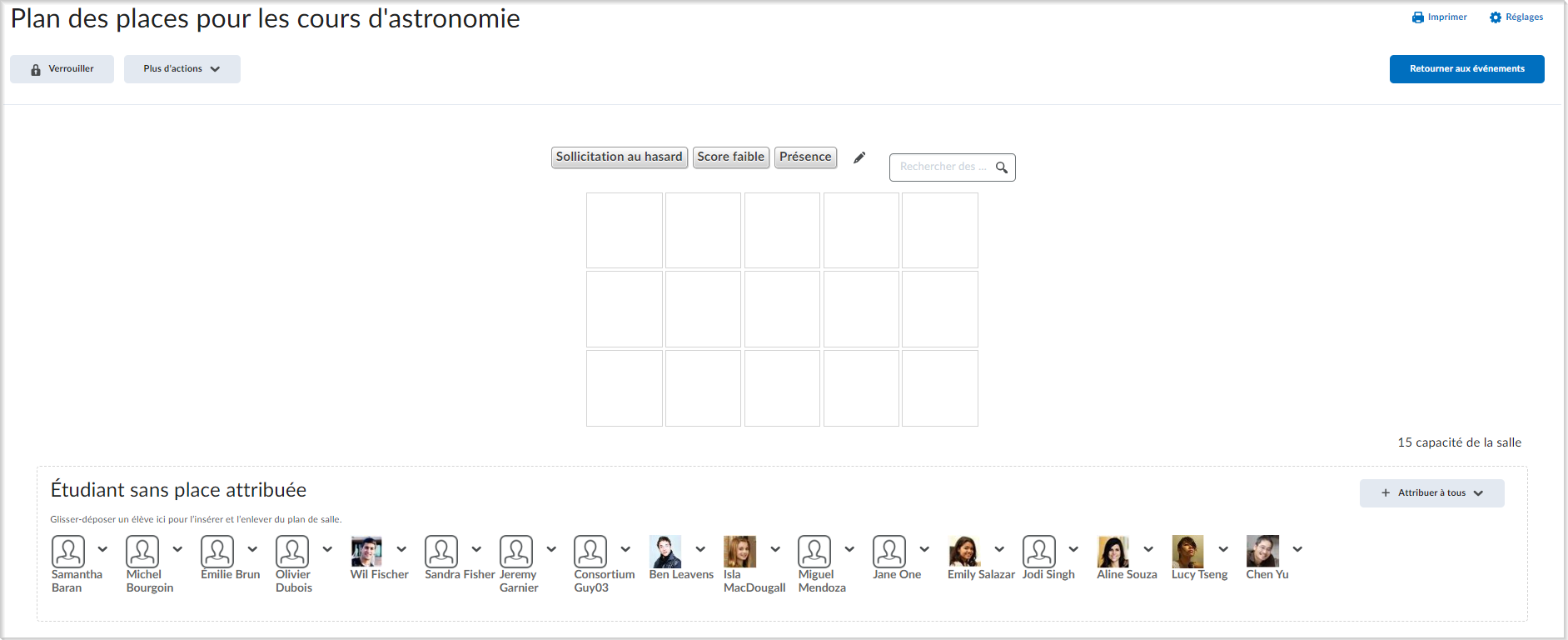The width and height of the screenshot is (1568, 640).
Task: Select Miguel Mendoza's avatar icon
Action: coord(814,552)
